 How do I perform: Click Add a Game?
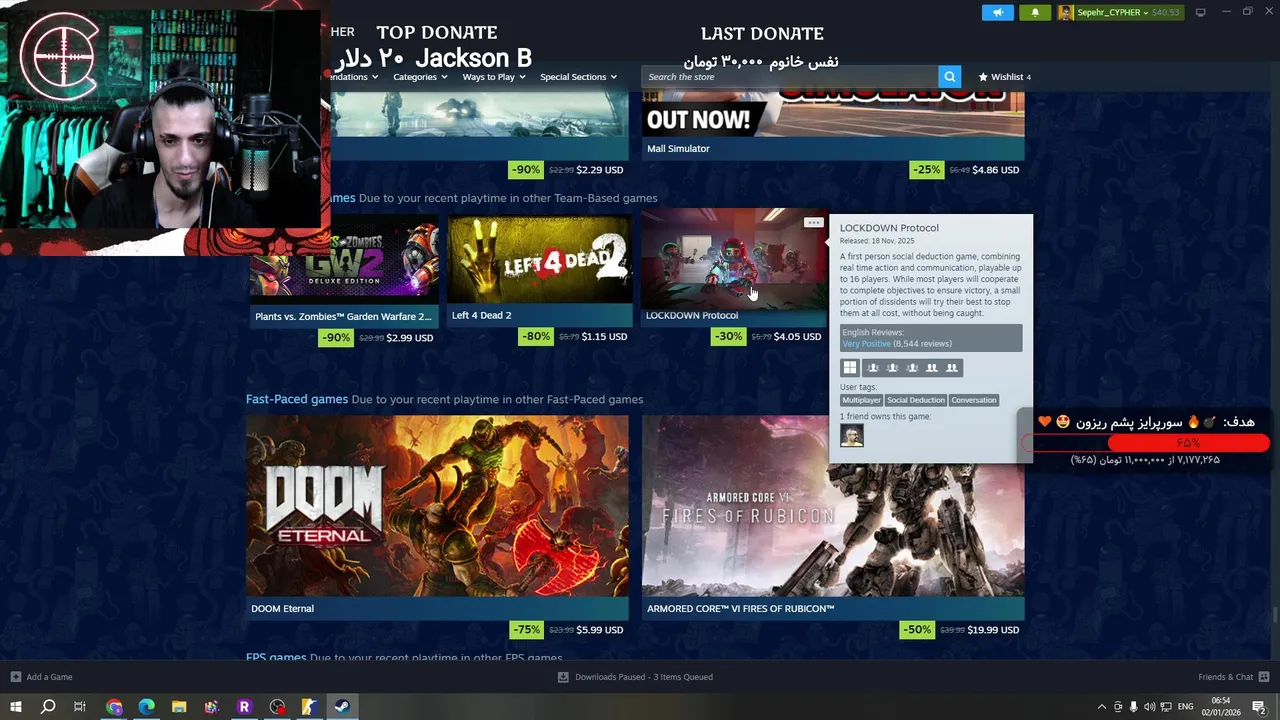click(41, 677)
